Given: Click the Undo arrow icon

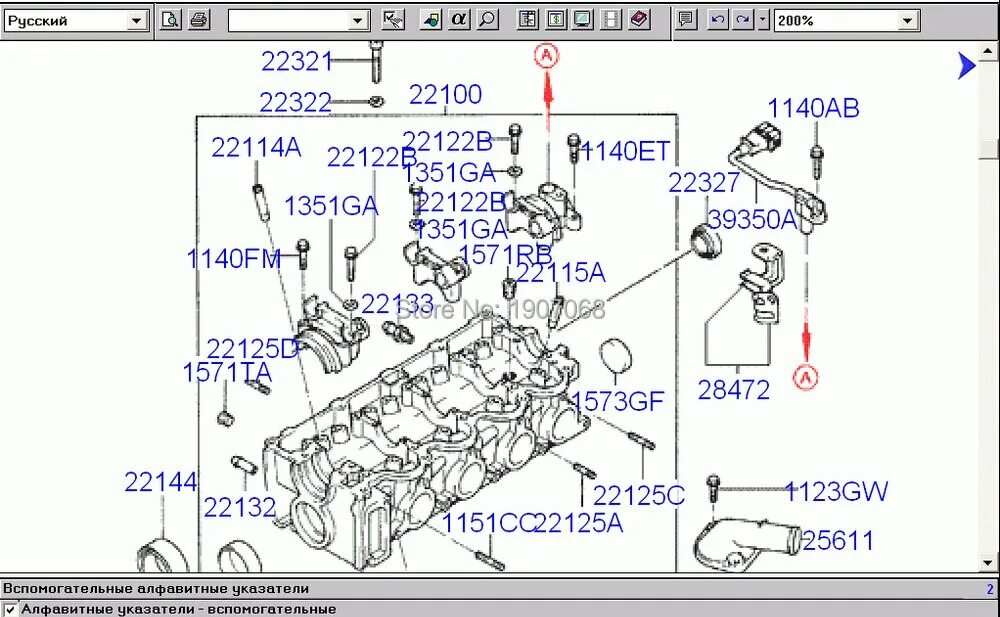Looking at the screenshot, I should [x=717, y=18].
